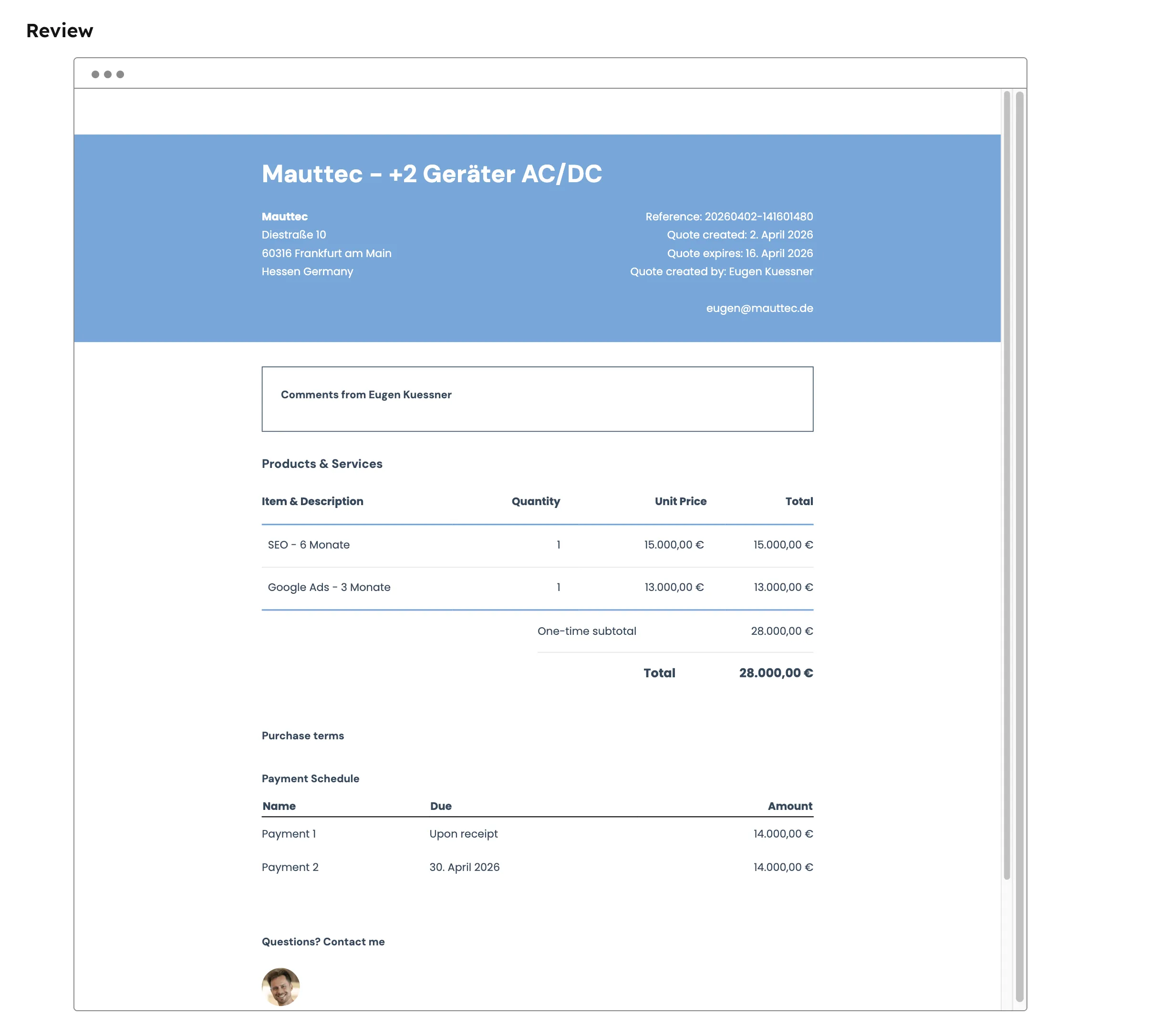Click the Review page heading
Screen dimensions: 1161x1036
tap(60, 31)
